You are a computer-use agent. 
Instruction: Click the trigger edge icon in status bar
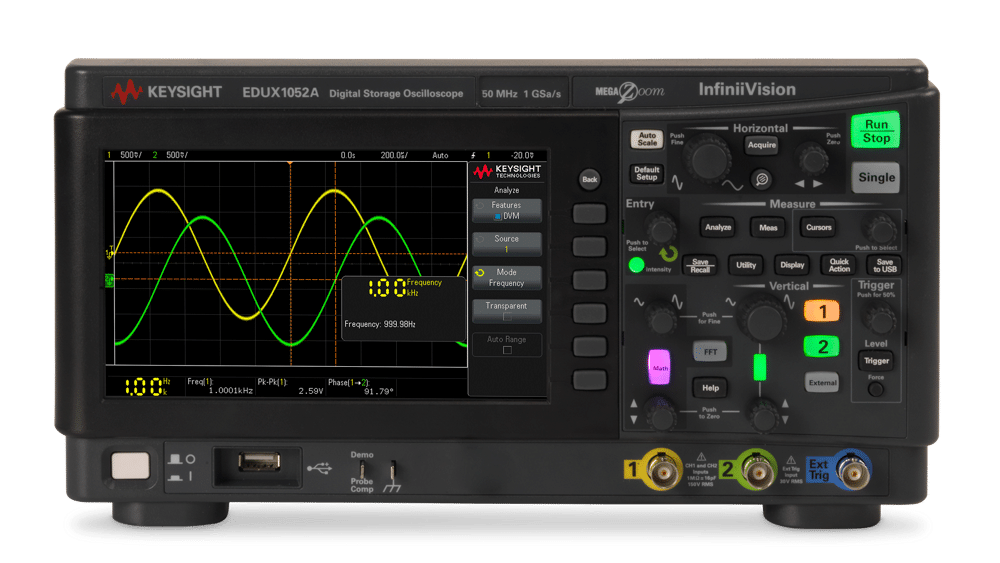[473, 155]
